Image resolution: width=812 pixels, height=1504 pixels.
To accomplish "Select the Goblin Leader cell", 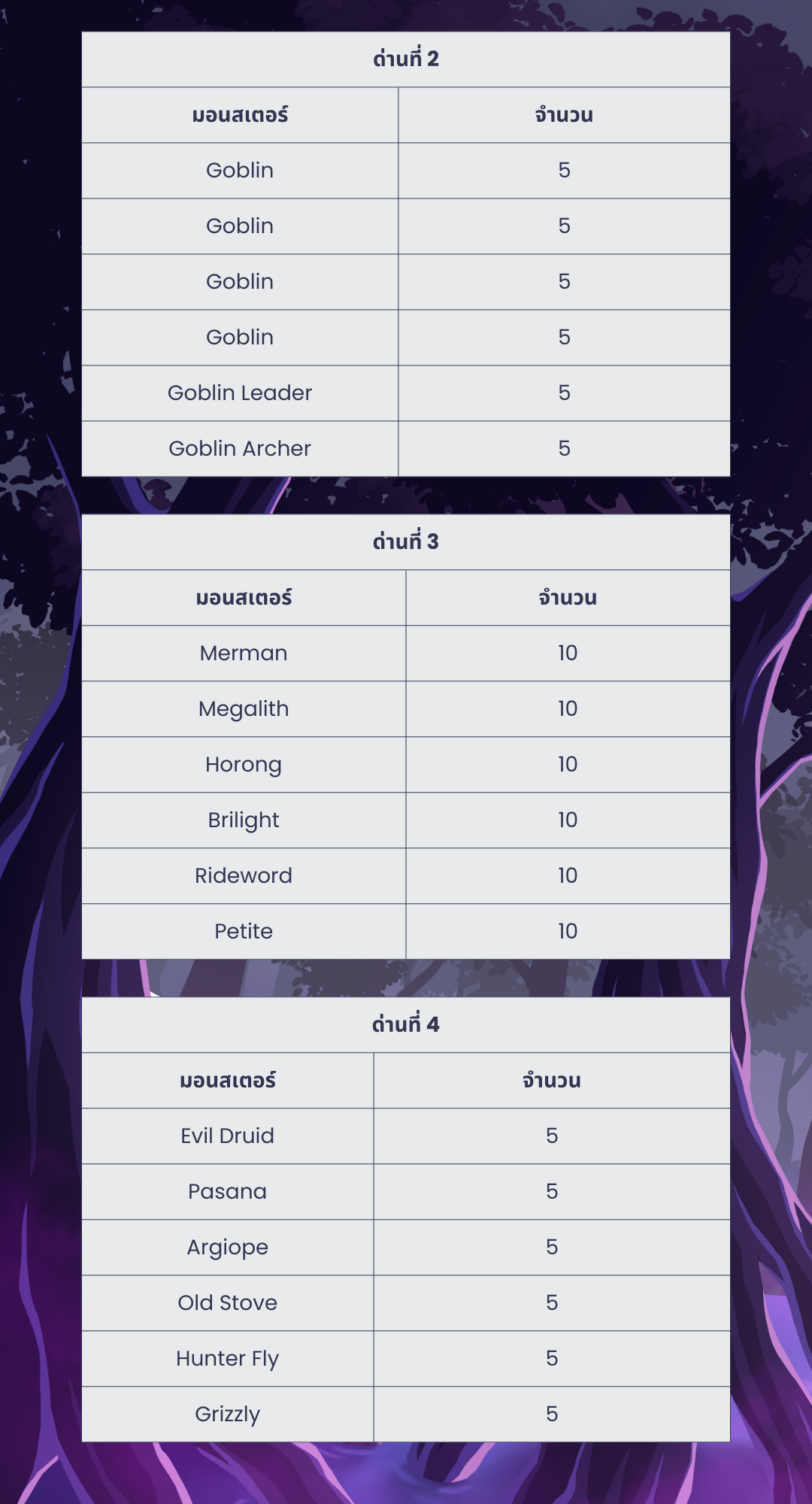I will tap(240, 393).
